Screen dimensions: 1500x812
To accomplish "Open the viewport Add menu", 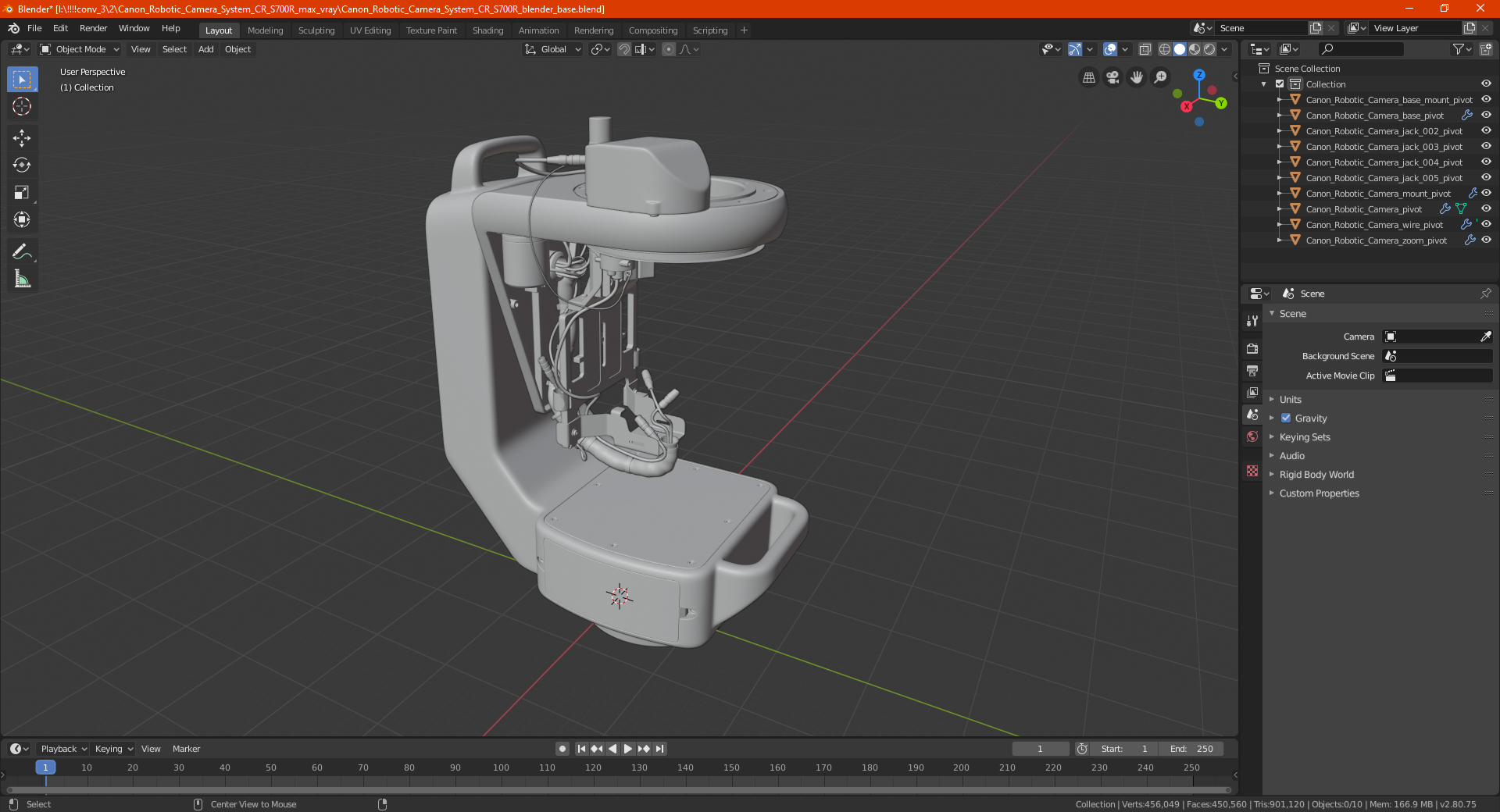I will click(205, 49).
